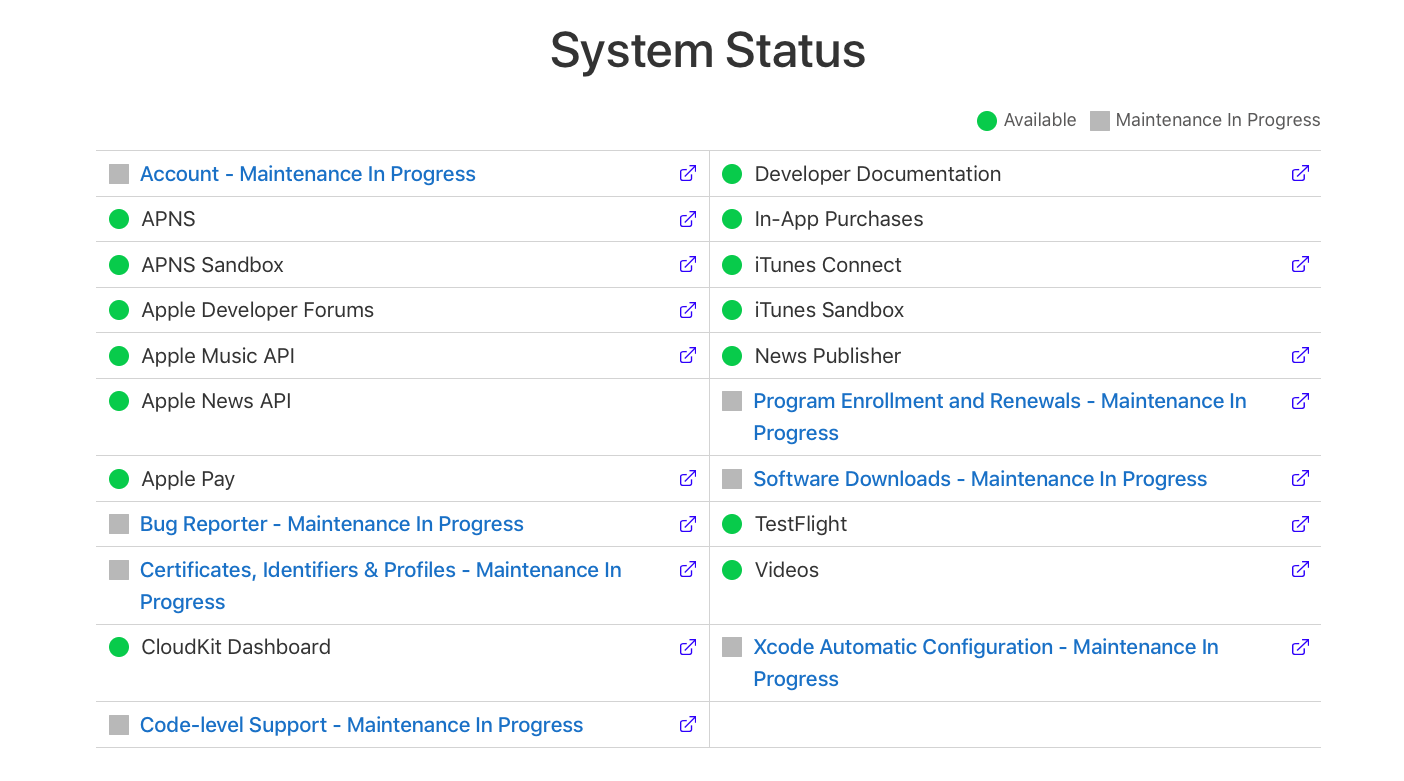Click In-App Purchases text
This screenshot has width=1404, height=781.
coord(839,219)
